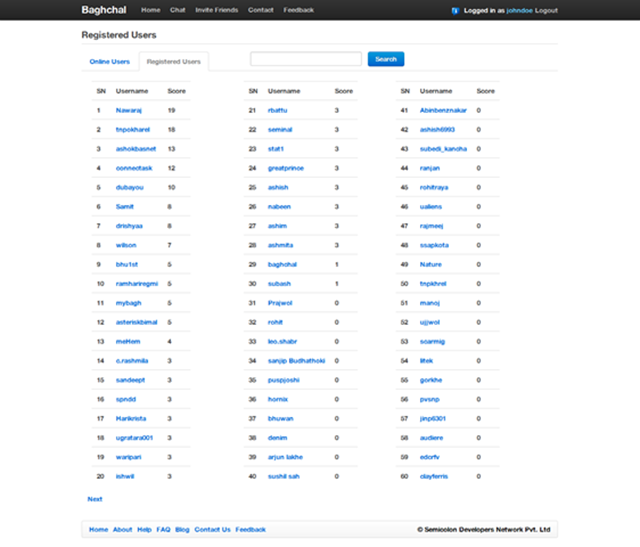The image size is (640, 547).
Task: Open Contact in the top navigation
Action: [x=260, y=10]
